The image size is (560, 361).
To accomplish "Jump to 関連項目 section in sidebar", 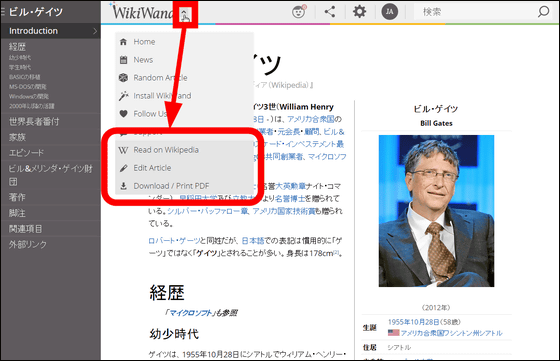I will pyautogui.click(x=25, y=229).
